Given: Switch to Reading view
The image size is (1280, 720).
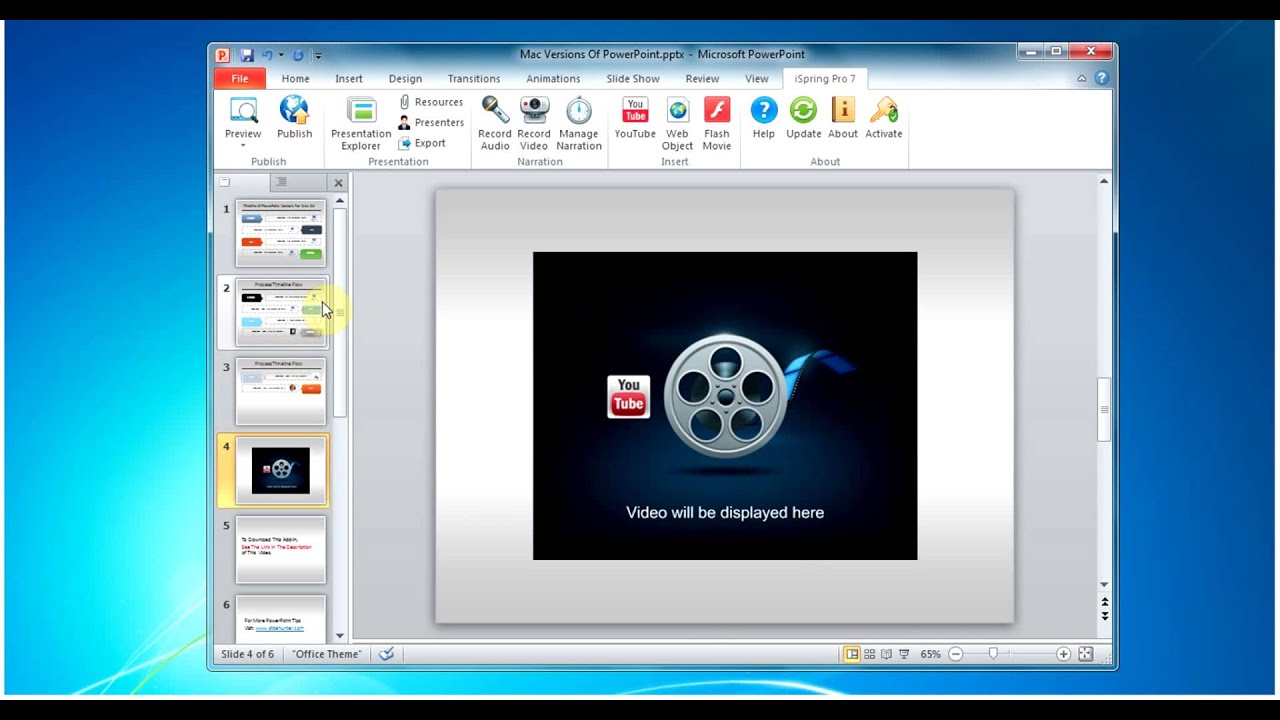Looking at the screenshot, I should 886,654.
